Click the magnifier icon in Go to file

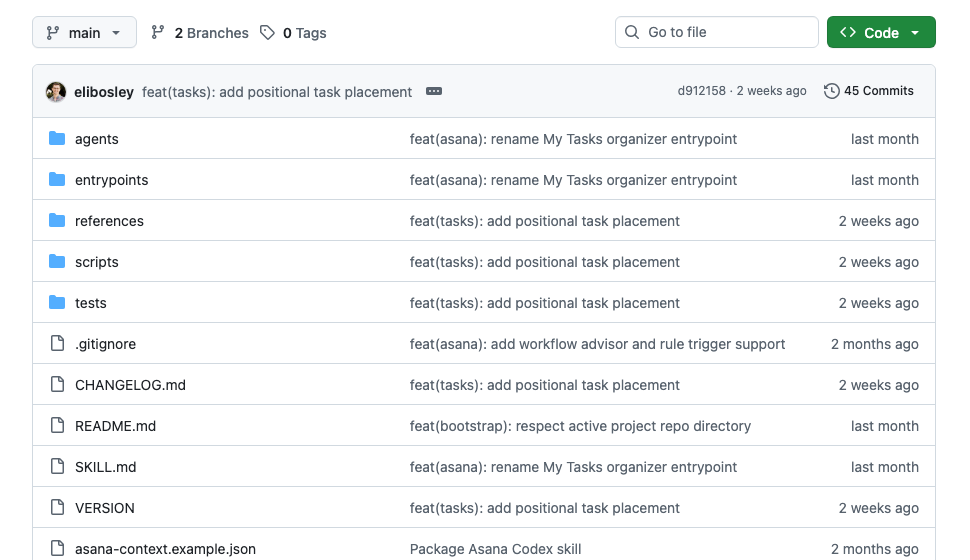(x=632, y=32)
